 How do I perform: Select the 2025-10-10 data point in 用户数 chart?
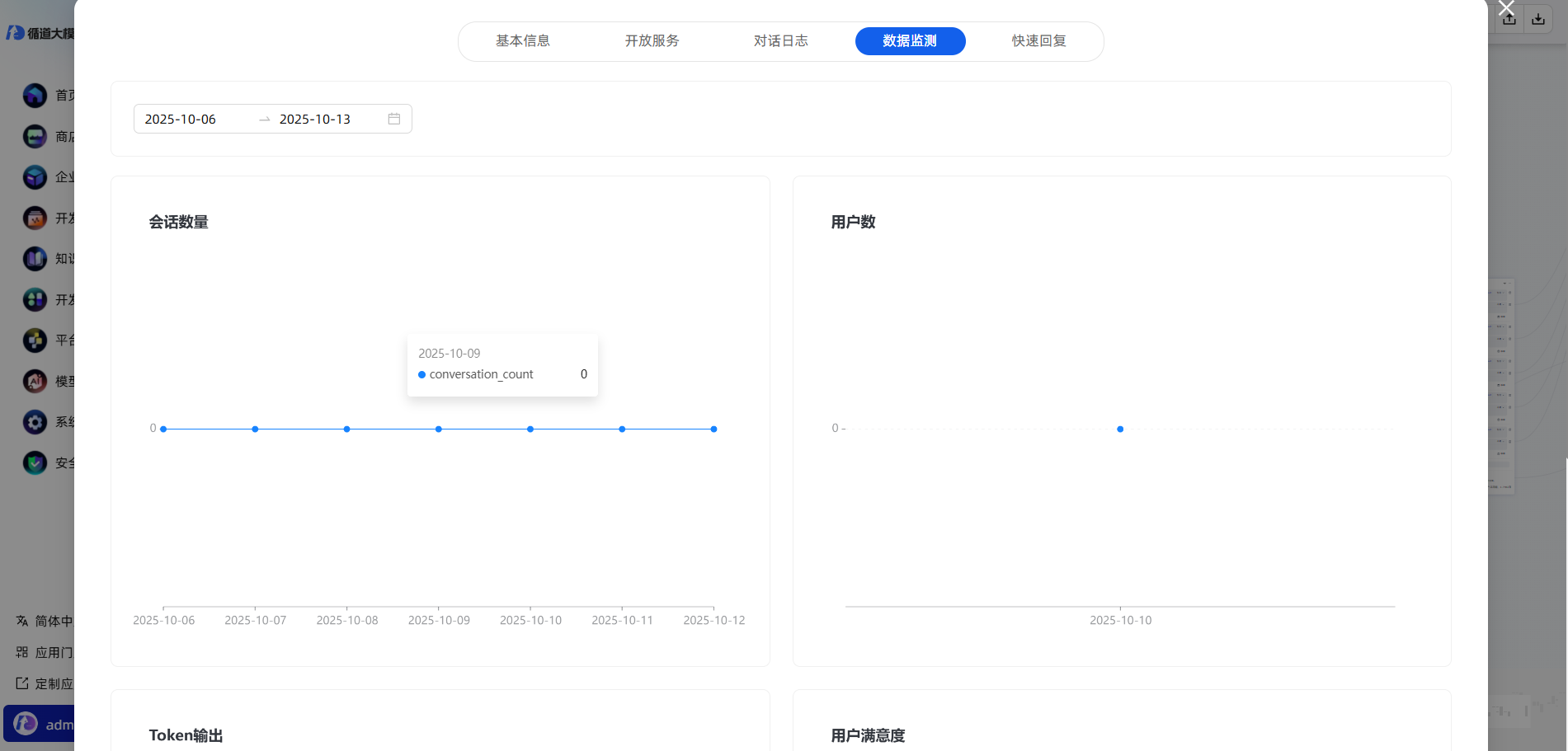pyautogui.click(x=1120, y=429)
